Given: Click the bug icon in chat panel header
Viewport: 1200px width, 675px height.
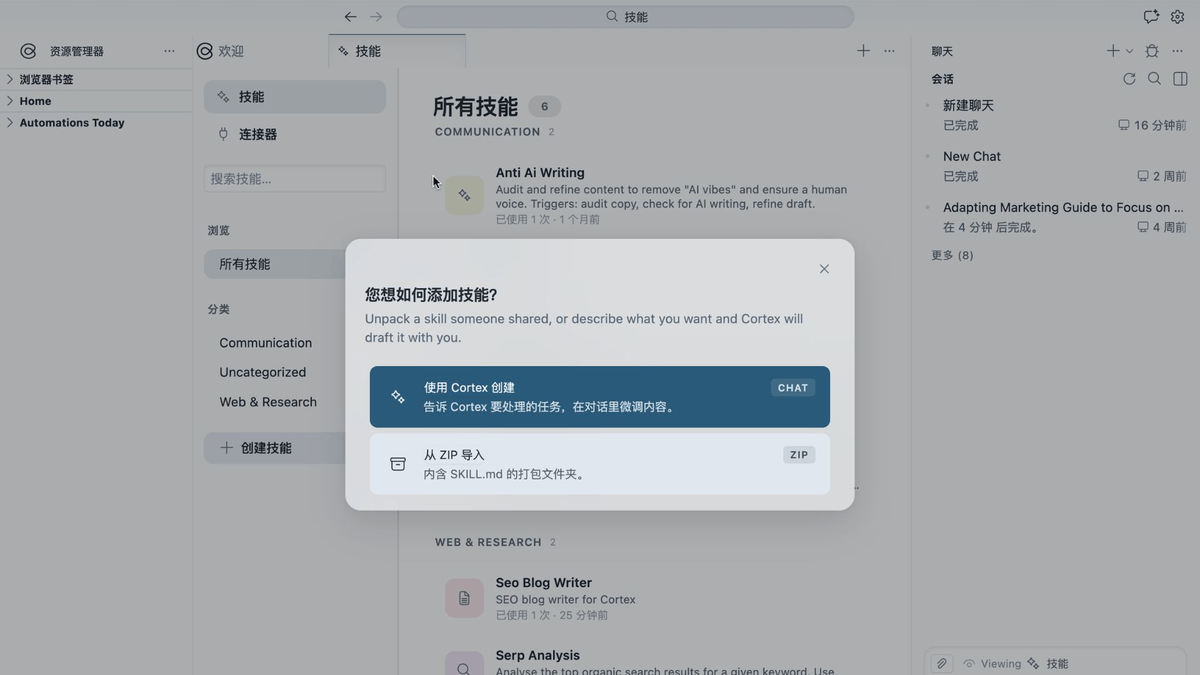Looking at the screenshot, I should [x=1152, y=51].
